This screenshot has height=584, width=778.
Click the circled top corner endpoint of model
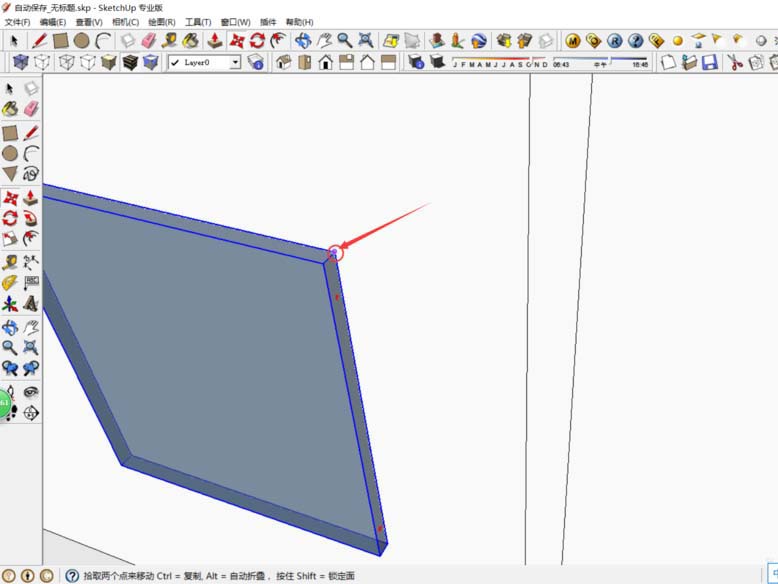[334, 253]
